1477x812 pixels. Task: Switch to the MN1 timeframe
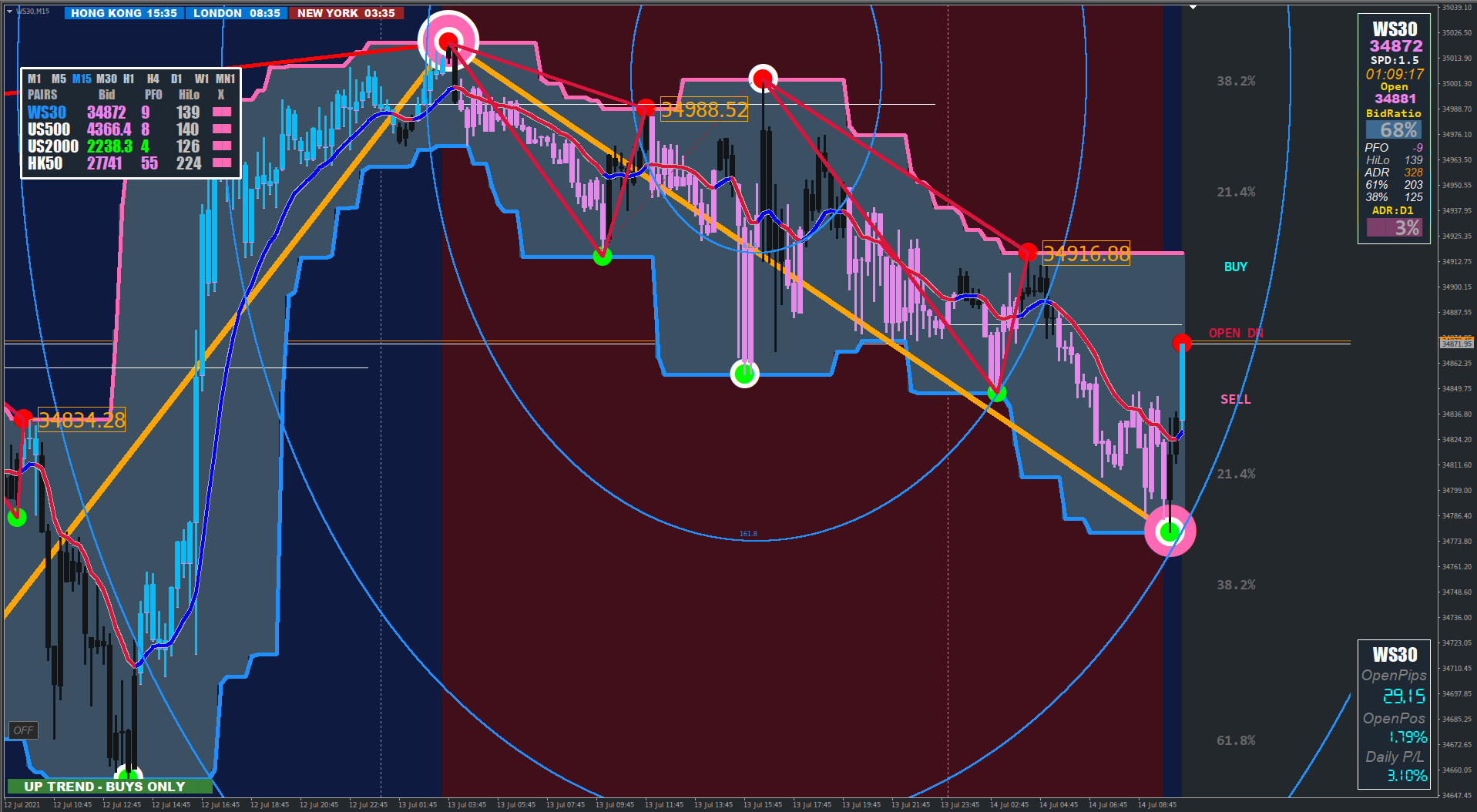[x=225, y=79]
